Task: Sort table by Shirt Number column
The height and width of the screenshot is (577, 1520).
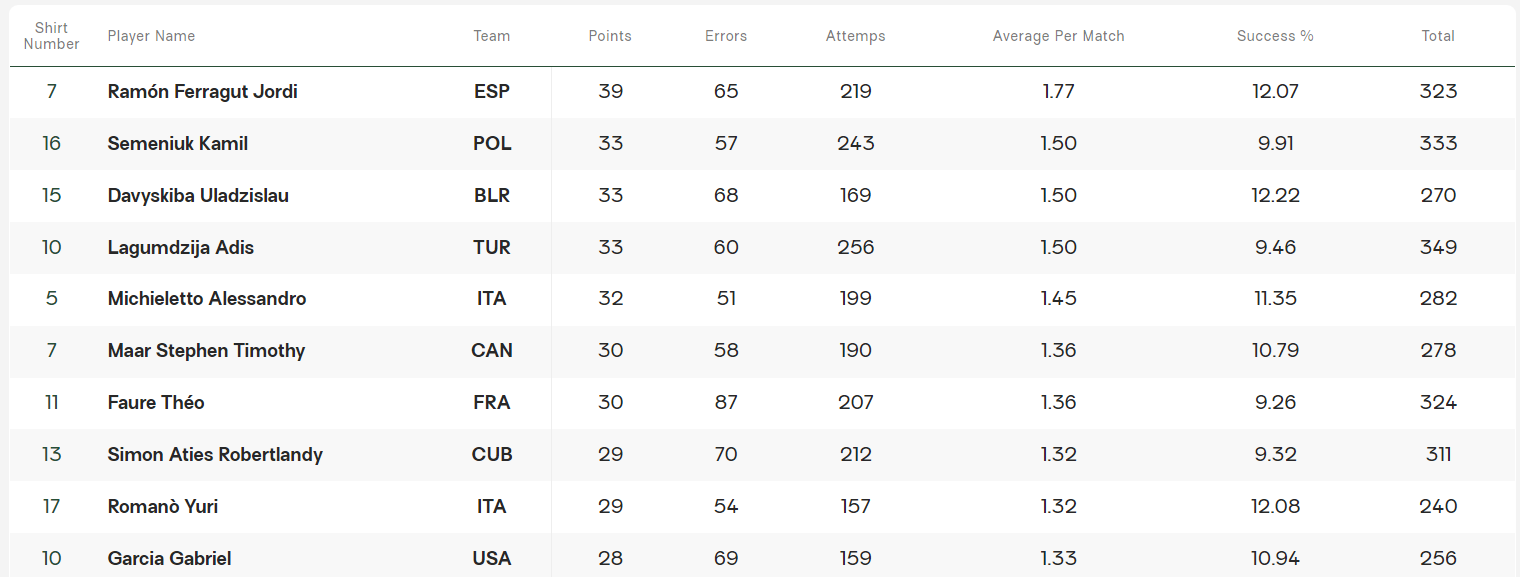Action: pyautogui.click(x=51, y=36)
